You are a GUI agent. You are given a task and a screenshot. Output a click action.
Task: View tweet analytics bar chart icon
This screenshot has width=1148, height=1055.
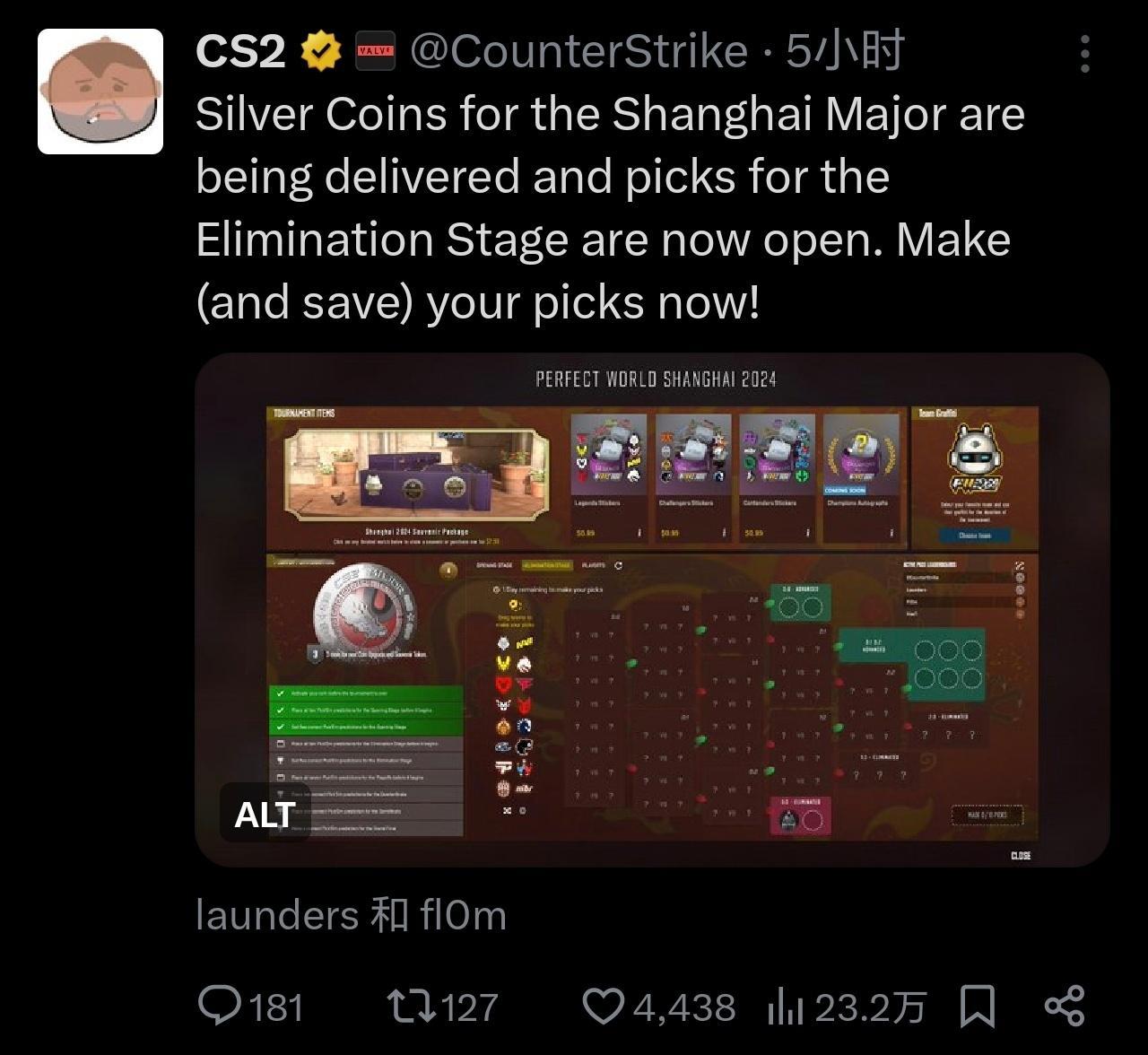(x=785, y=1007)
